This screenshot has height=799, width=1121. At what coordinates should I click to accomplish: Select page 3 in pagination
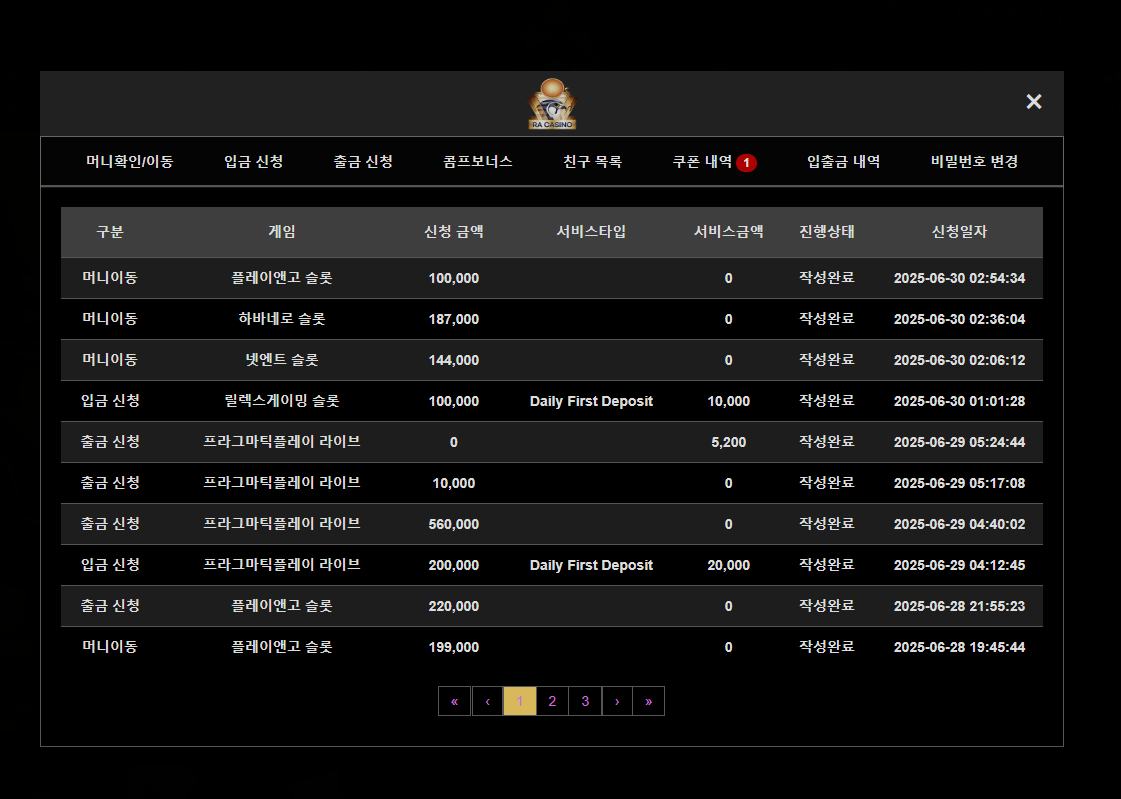coord(585,701)
